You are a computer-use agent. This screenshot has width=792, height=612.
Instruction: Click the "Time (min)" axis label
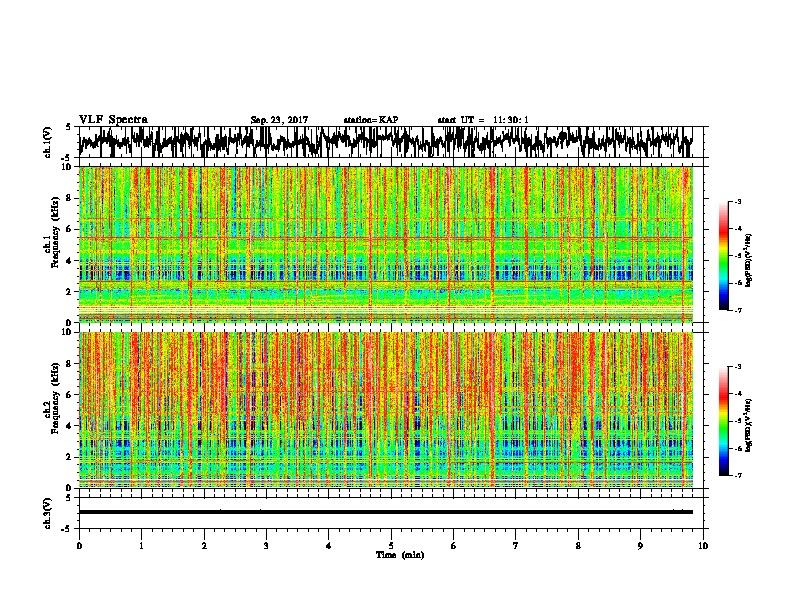[x=400, y=555]
